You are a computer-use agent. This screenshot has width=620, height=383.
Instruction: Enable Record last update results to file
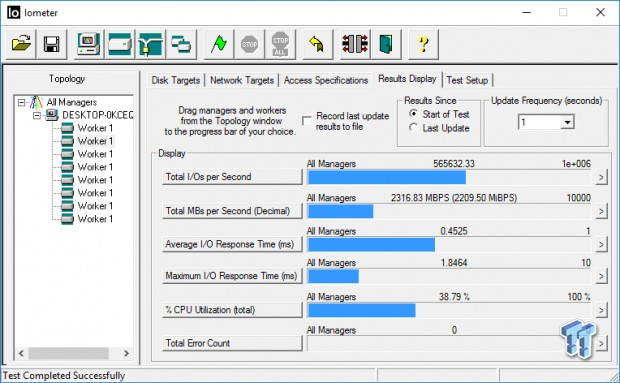click(x=307, y=121)
